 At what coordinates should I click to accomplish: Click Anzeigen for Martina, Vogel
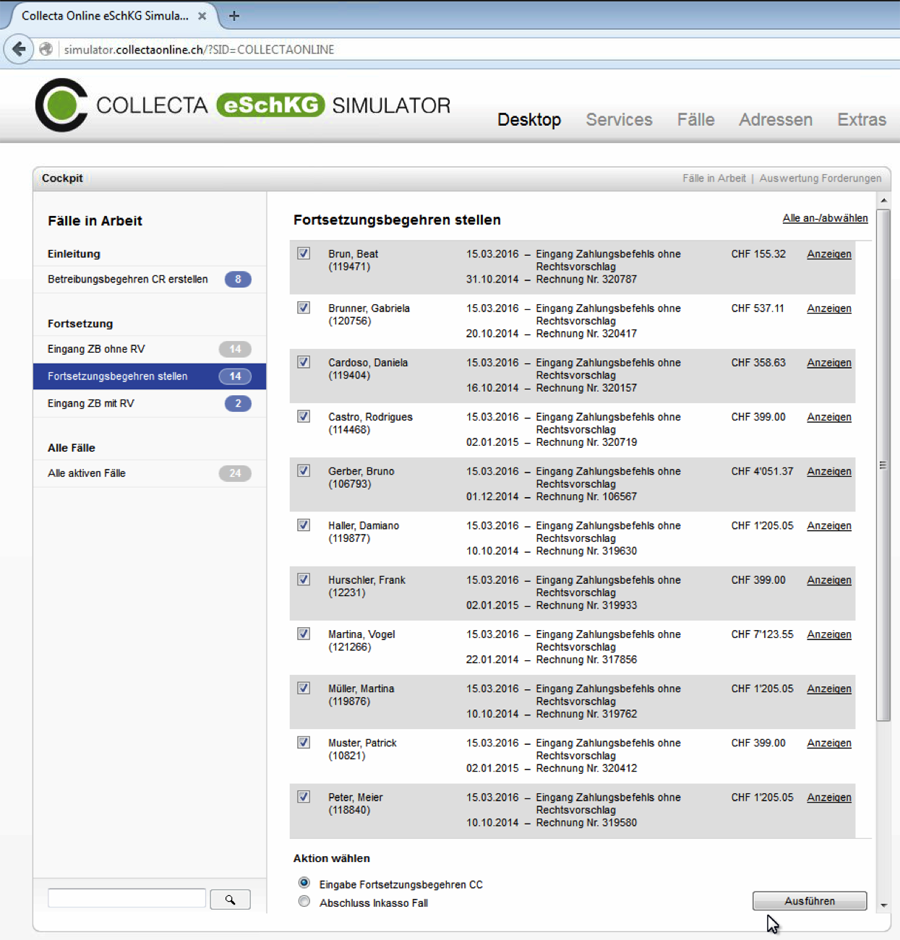pos(829,634)
